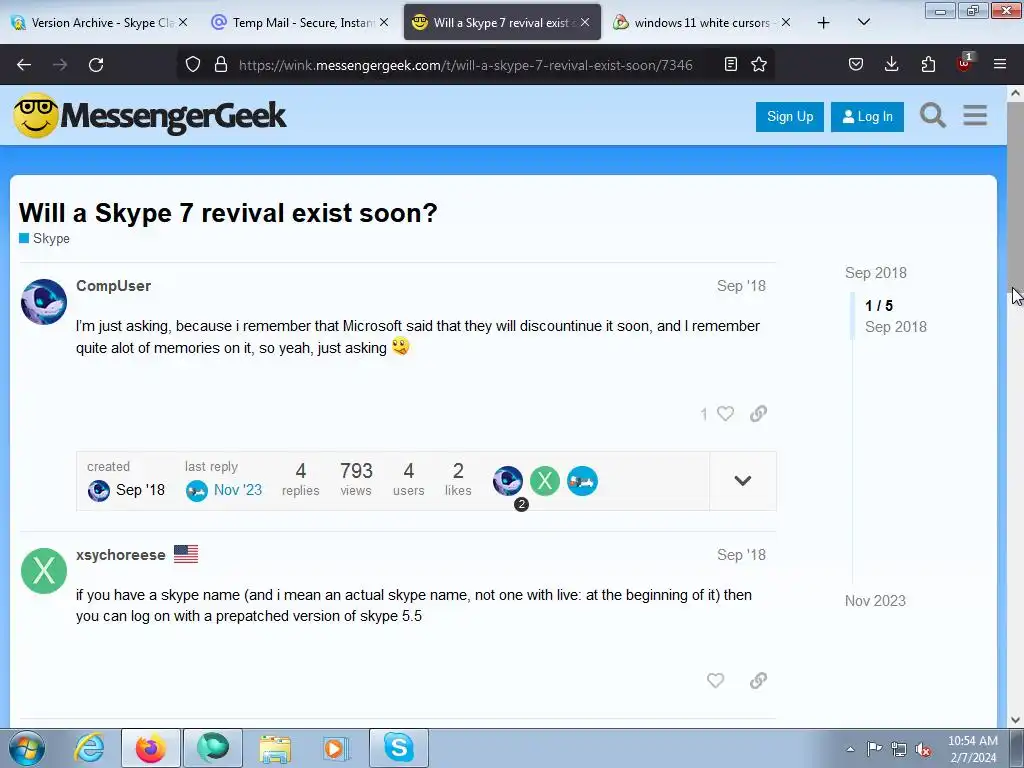Switch to Firefox taskbar button

coord(151,748)
